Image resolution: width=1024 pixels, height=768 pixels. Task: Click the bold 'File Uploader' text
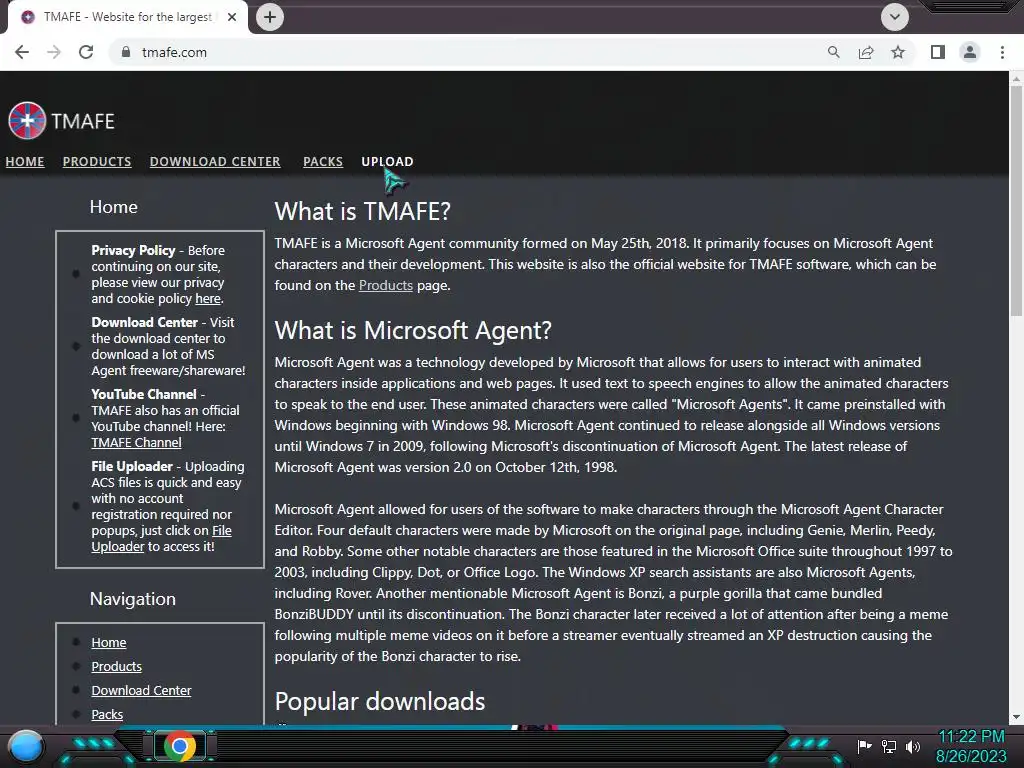tap(132, 466)
